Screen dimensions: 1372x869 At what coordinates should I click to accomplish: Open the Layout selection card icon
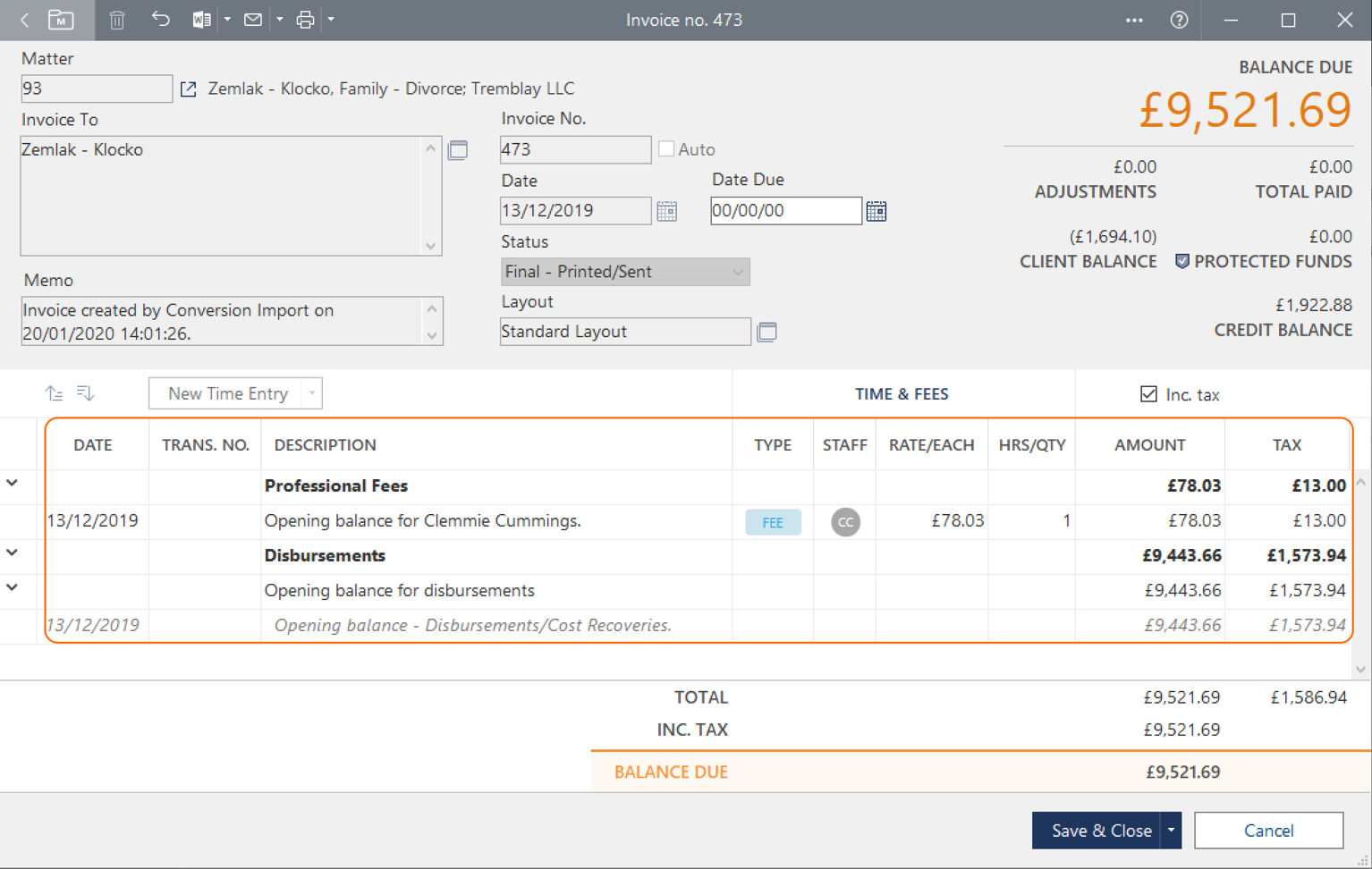(766, 333)
